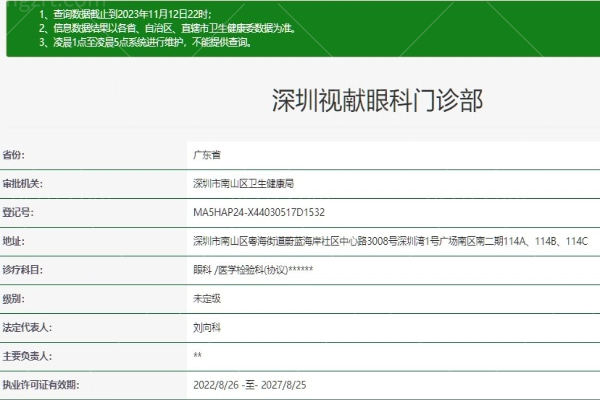Select the value 未定级

click(207, 299)
